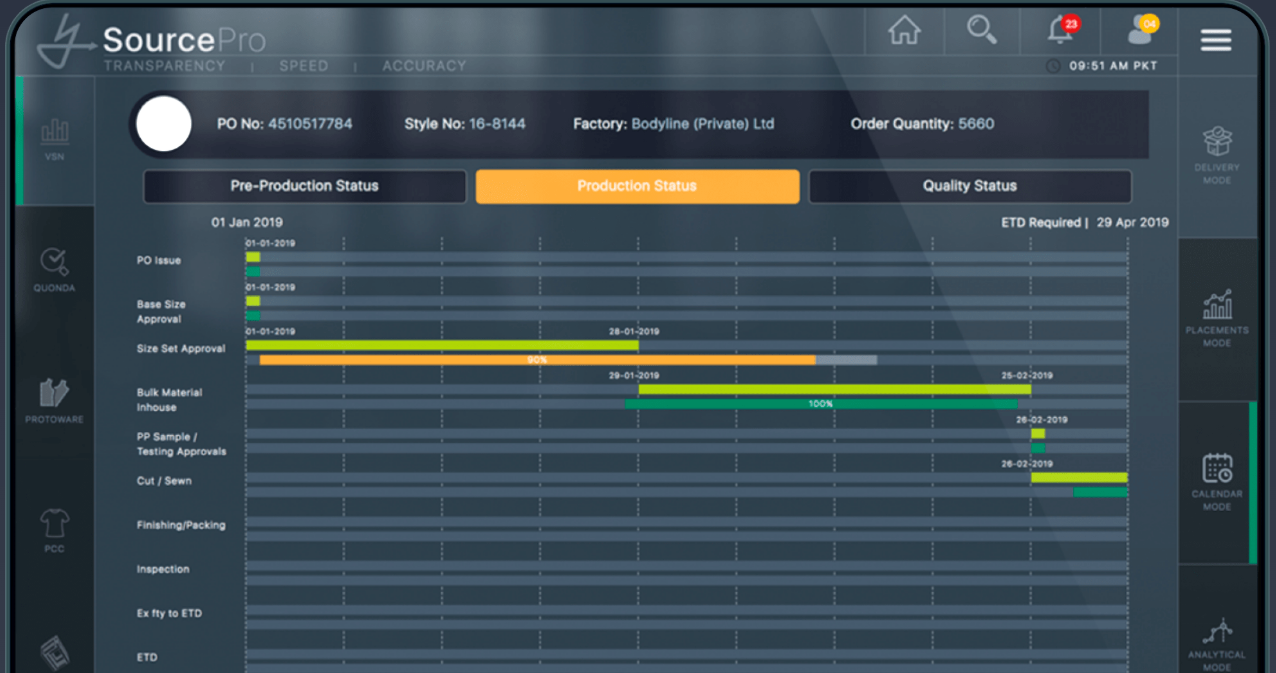Image resolution: width=1276 pixels, height=673 pixels.
Task: Click the 01 Jan 2019 start date
Action: 247,222
